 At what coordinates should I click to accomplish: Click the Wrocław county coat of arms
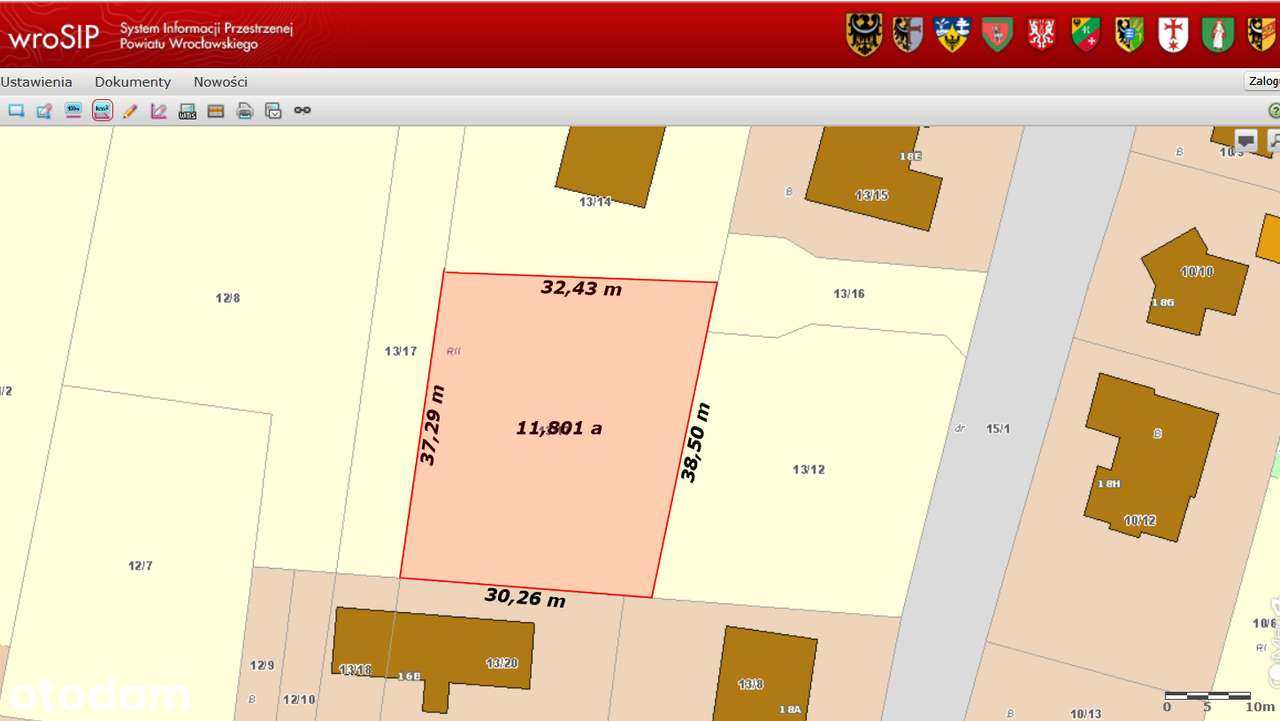coord(864,32)
